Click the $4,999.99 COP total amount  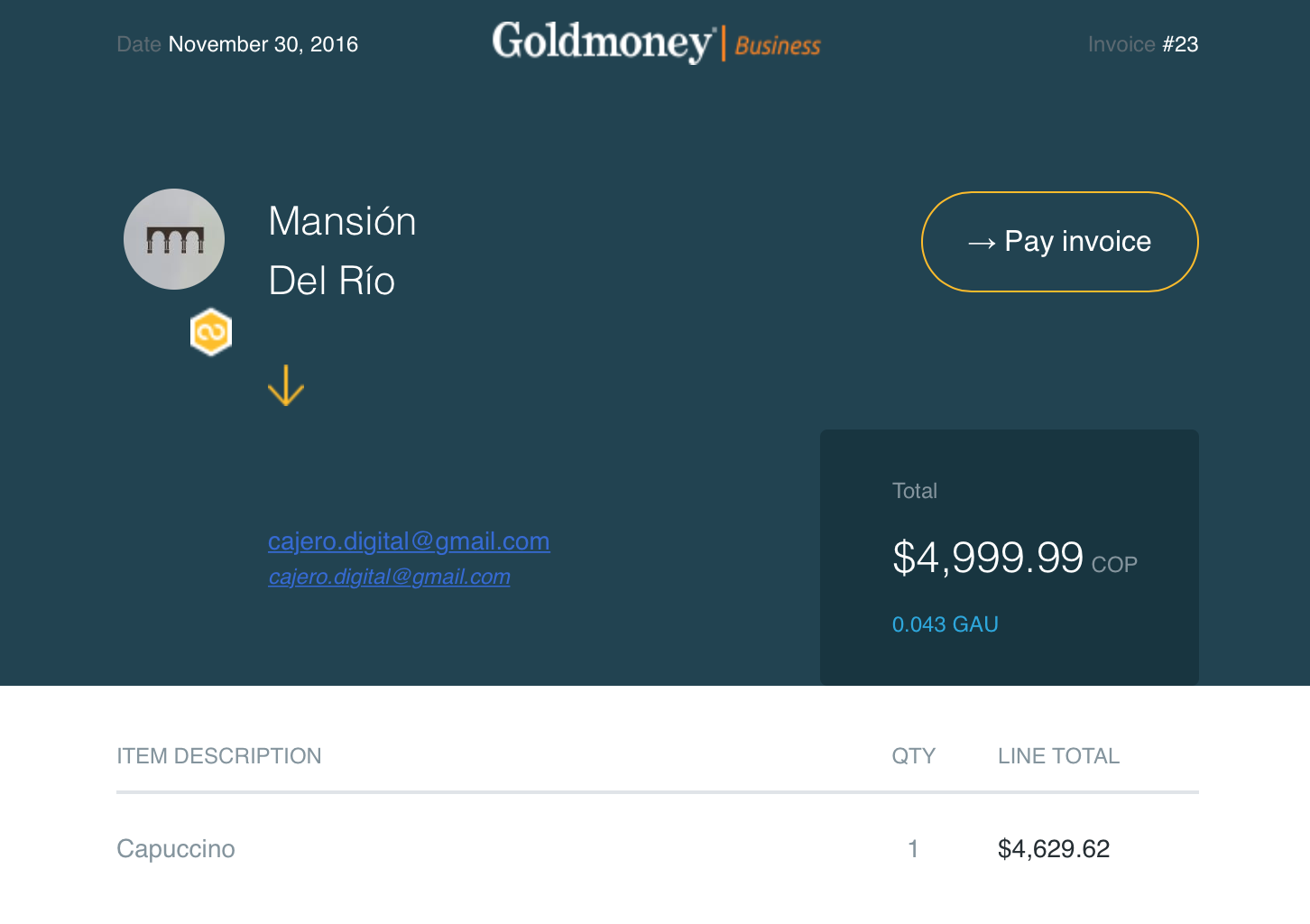tap(1015, 558)
